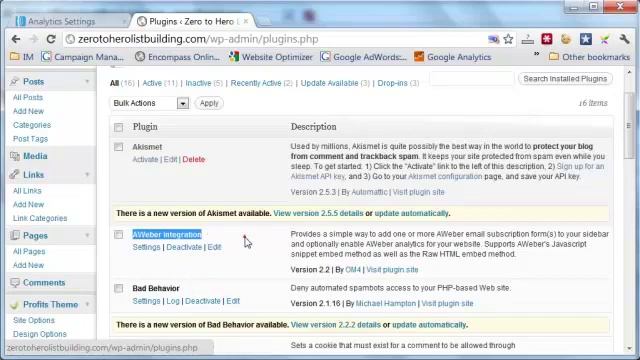Click the scrollbar down arrow

pos(629,348)
